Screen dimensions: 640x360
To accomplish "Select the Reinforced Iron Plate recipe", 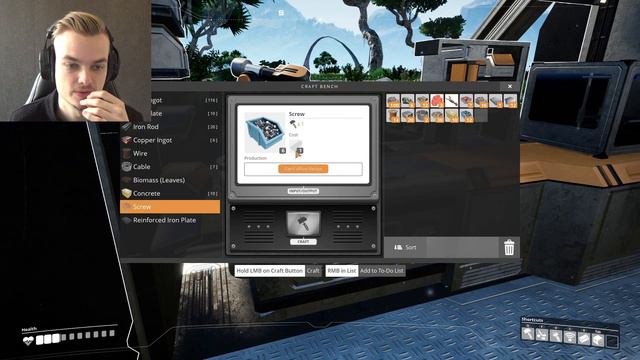I will (170, 220).
